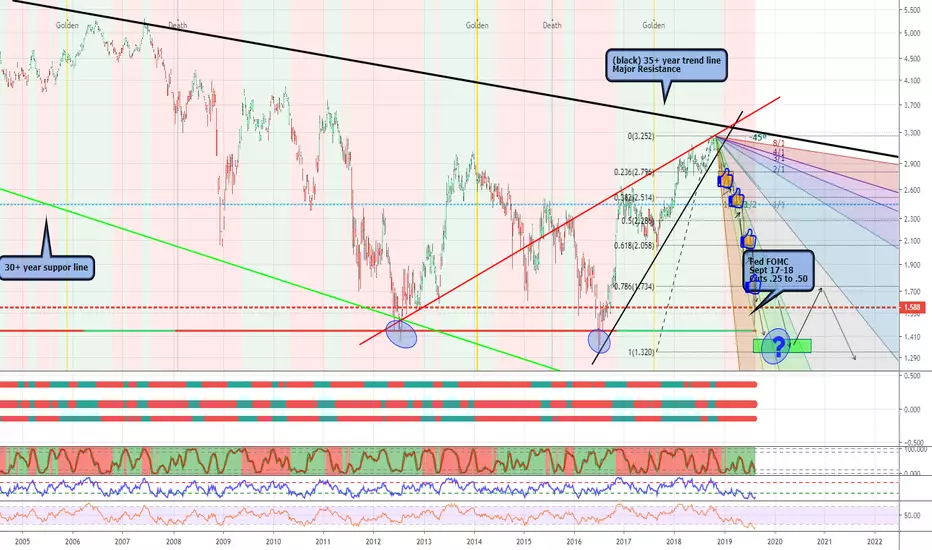
Task: Click the red 1.588 price tag
Action: [x=912, y=307]
